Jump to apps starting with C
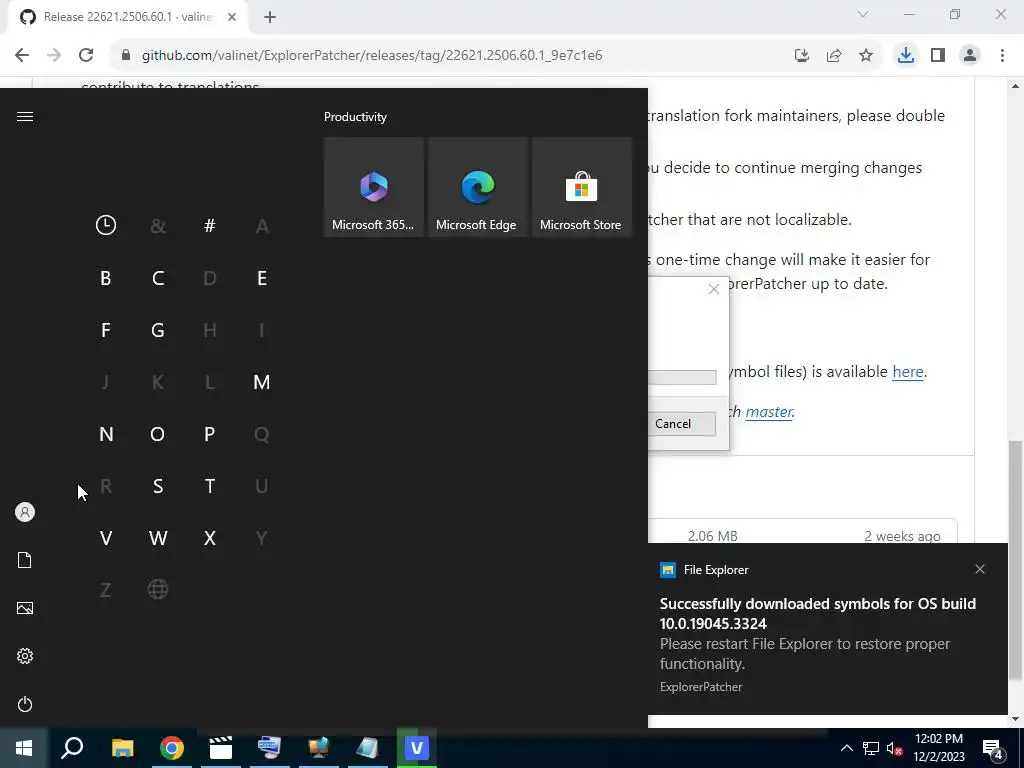This screenshot has height=768, width=1024. 157,278
